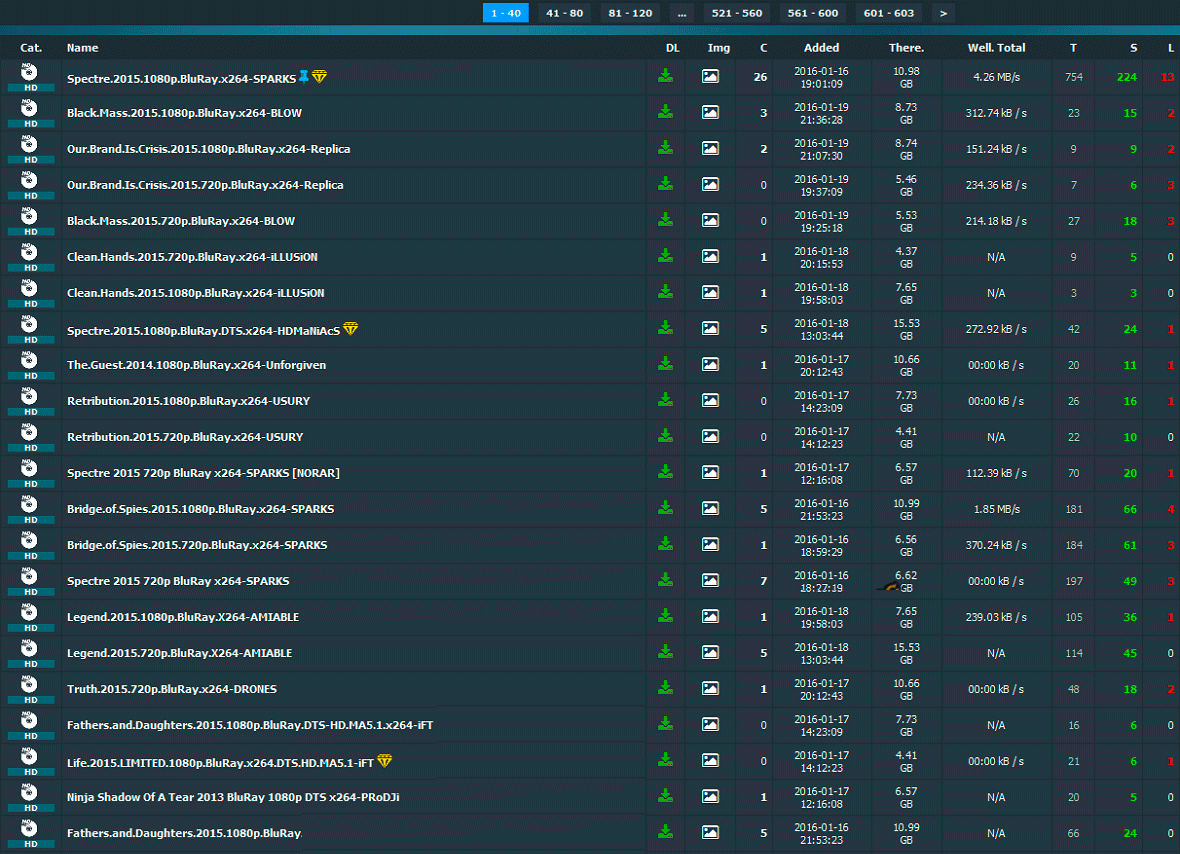This screenshot has width=1180, height=854.
Task: Click the ellipsis pagination button
Action: [682, 13]
